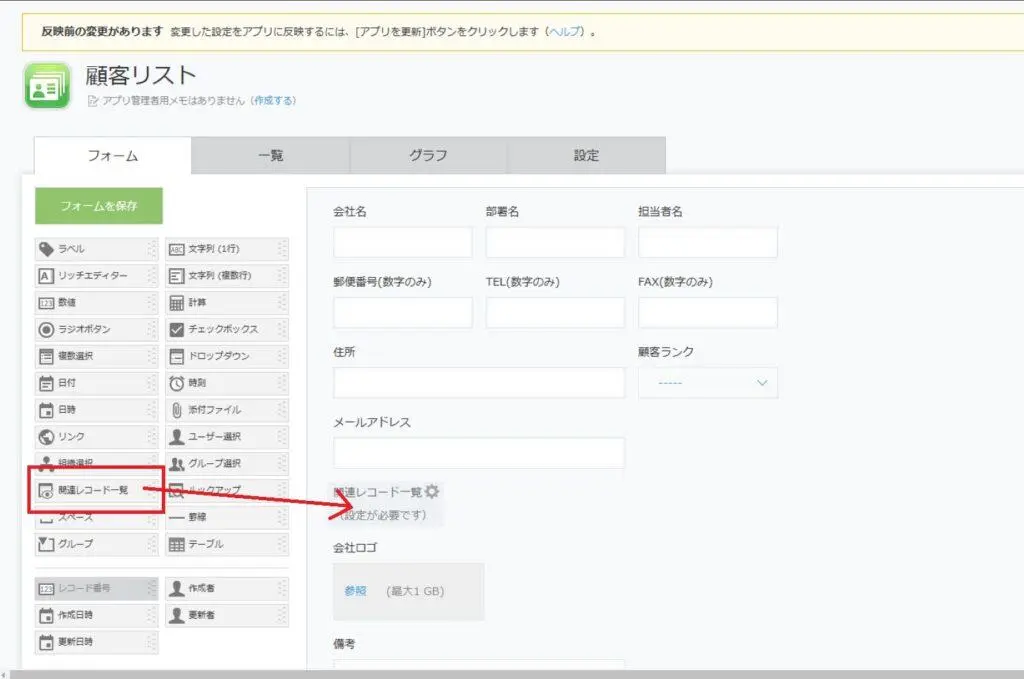Select the 計算 calculator field
This screenshot has height=679, width=1024.
pyautogui.click(x=226, y=302)
